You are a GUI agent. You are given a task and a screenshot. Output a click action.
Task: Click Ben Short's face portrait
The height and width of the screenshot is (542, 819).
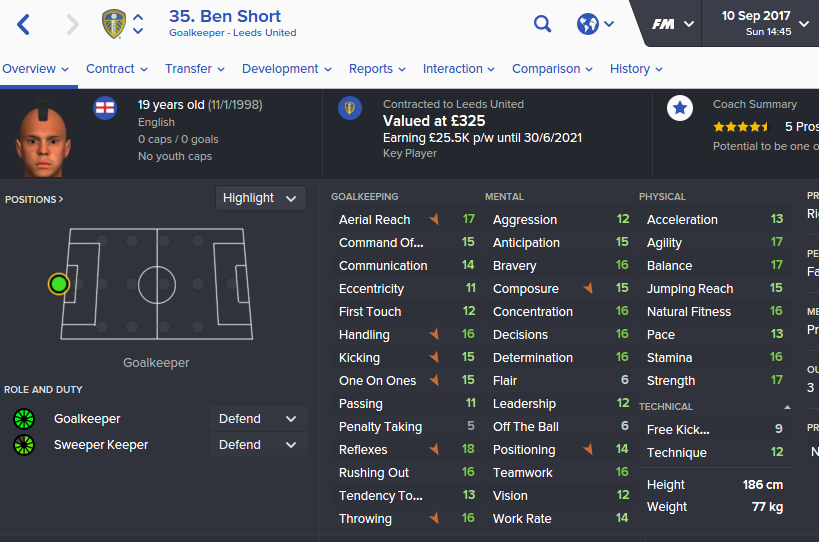click(x=43, y=138)
